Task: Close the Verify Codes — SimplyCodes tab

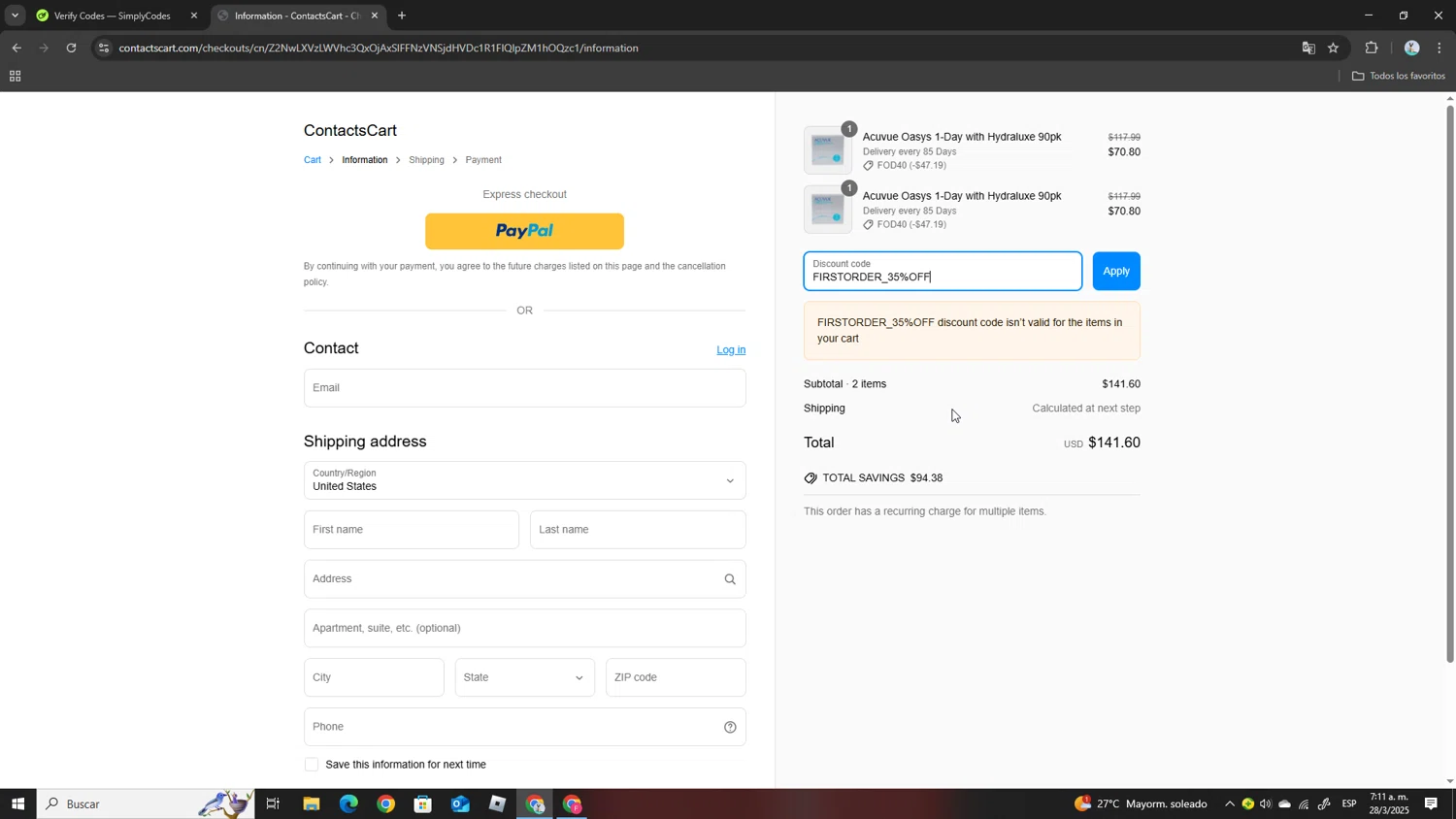Action: tap(193, 16)
